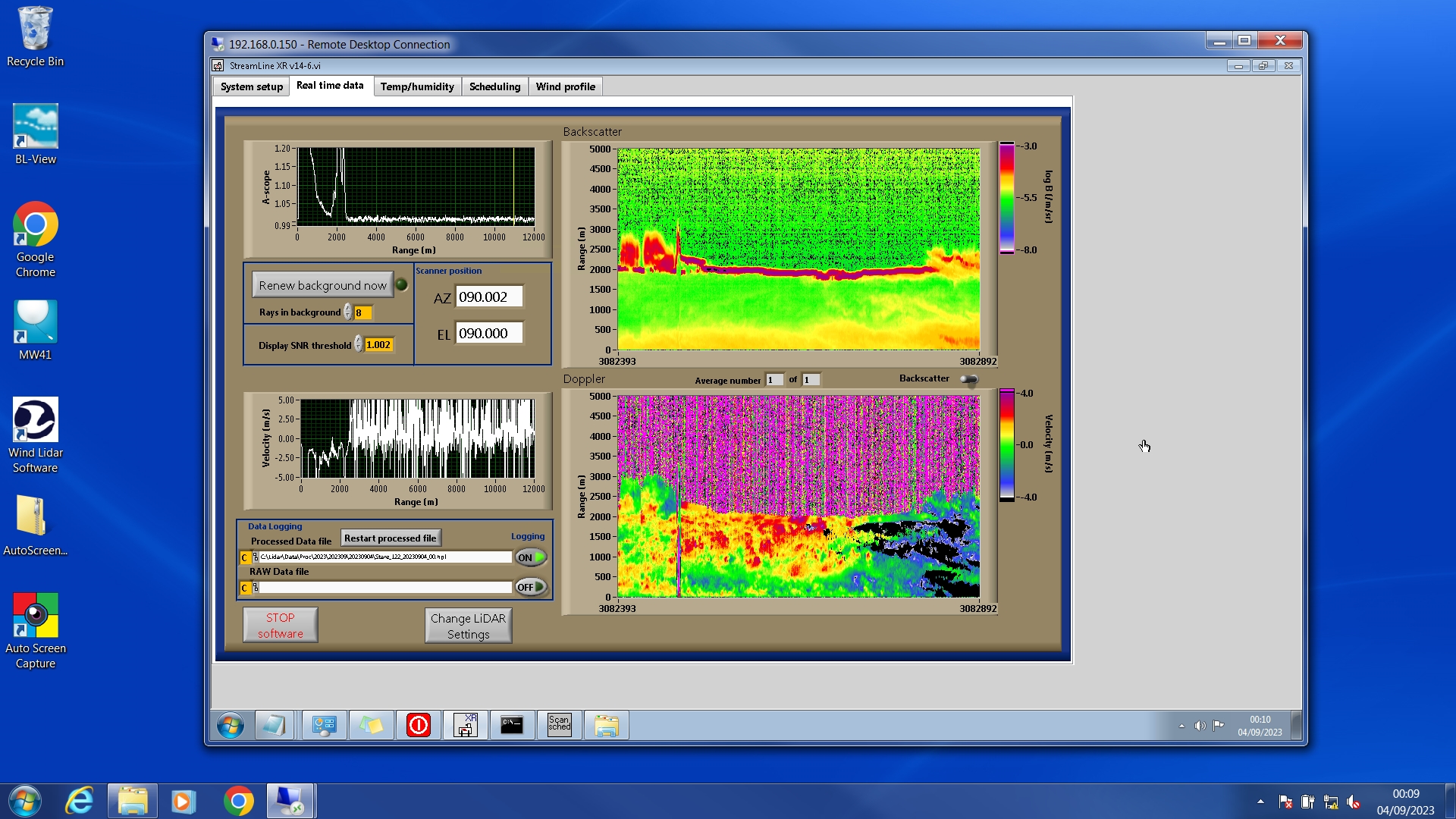Click the Backscatter color scale bar
Viewport: 1456px width, 819px height.
[x=1006, y=197]
